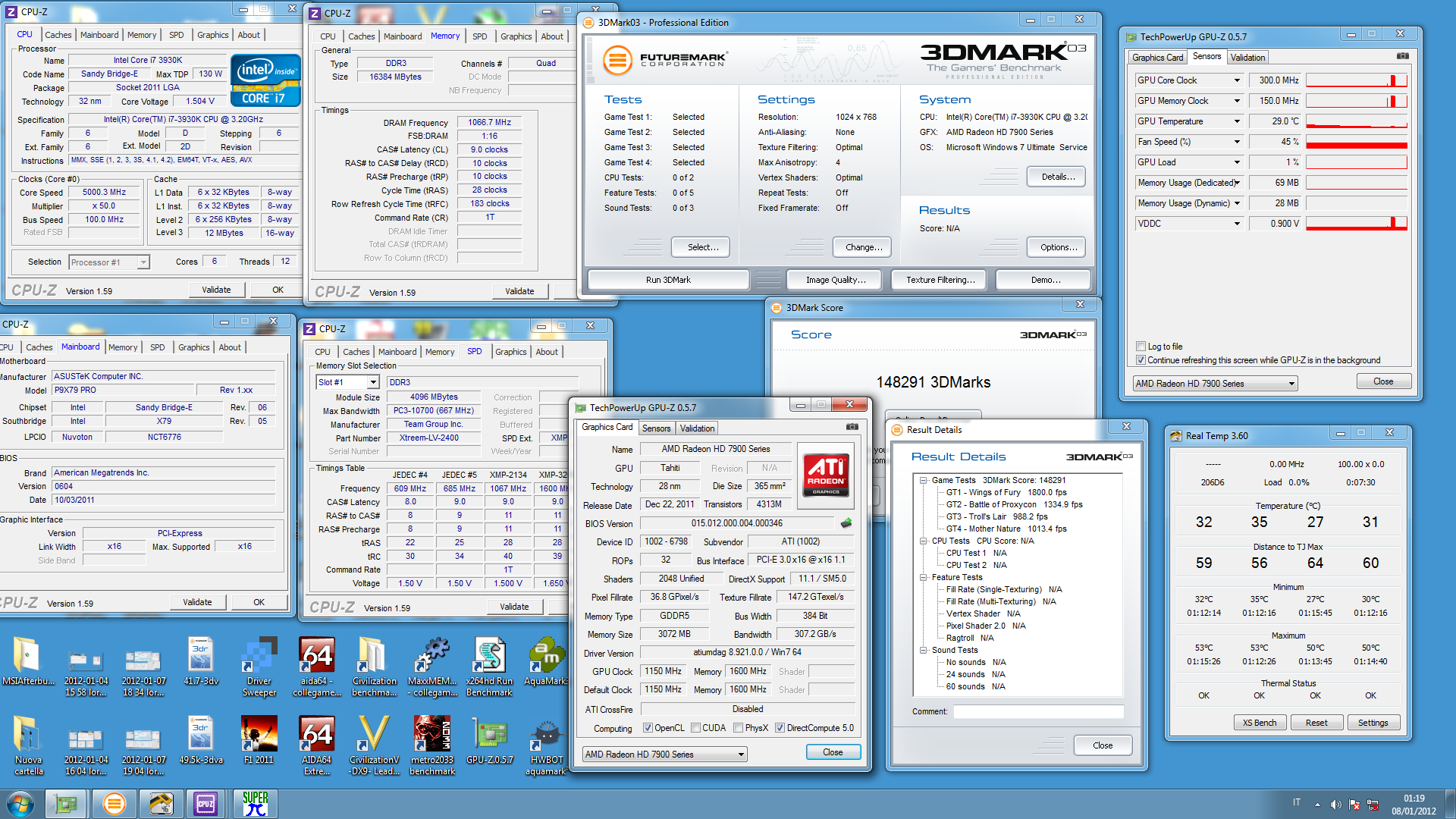Launch the AIDA64 Extreme desktop shortcut
The image size is (1456, 819).
point(317,745)
